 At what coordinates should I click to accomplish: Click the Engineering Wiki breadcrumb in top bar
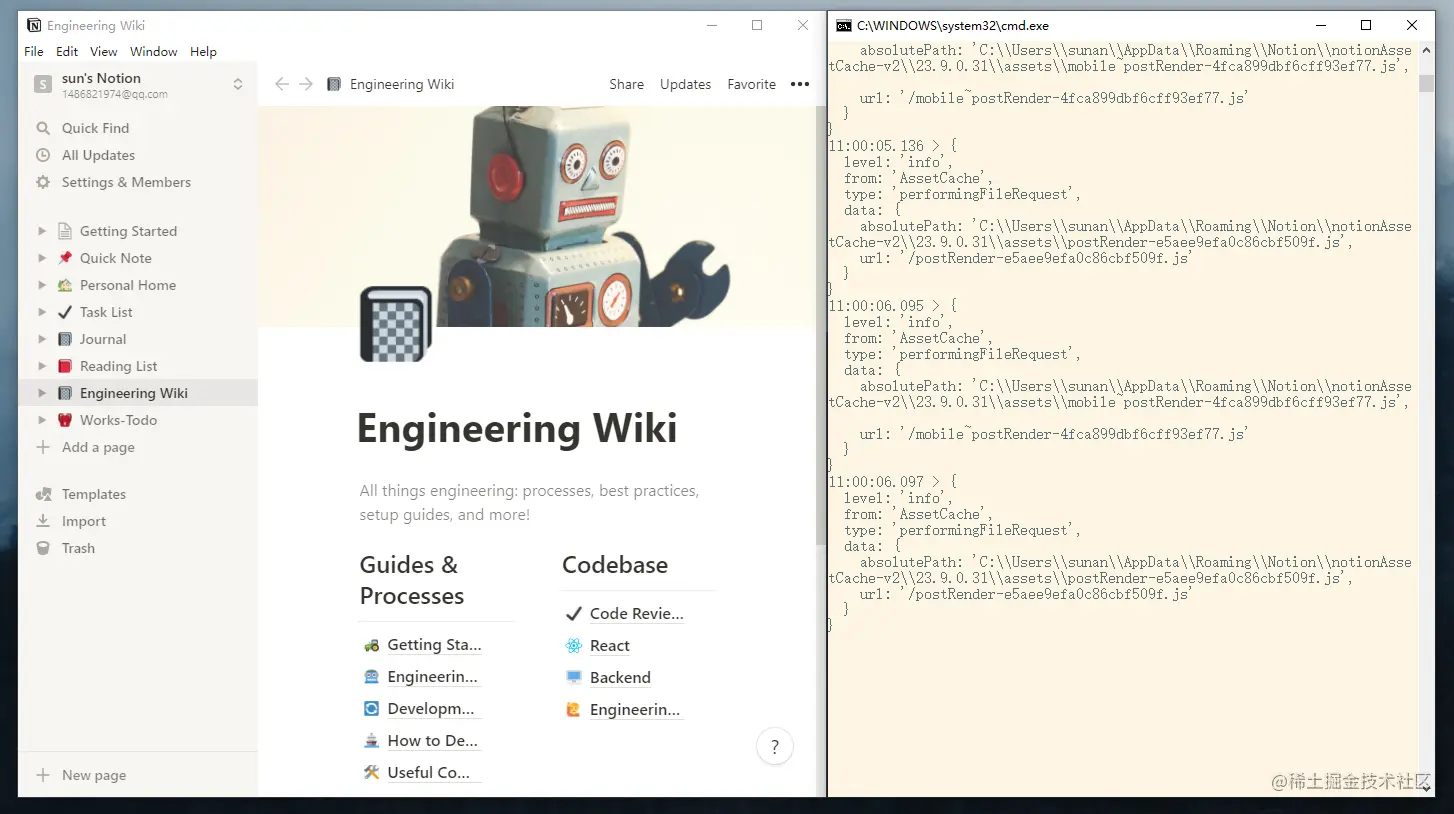tap(402, 84)
